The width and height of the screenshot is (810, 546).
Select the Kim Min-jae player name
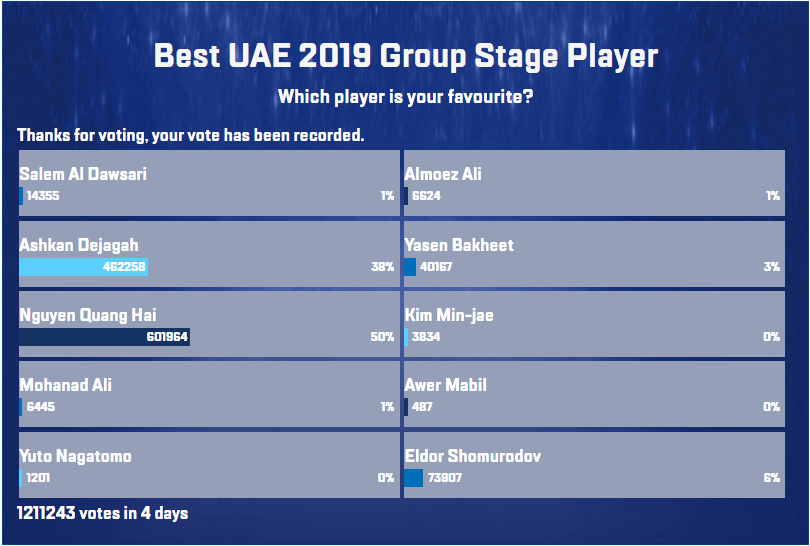449,316
